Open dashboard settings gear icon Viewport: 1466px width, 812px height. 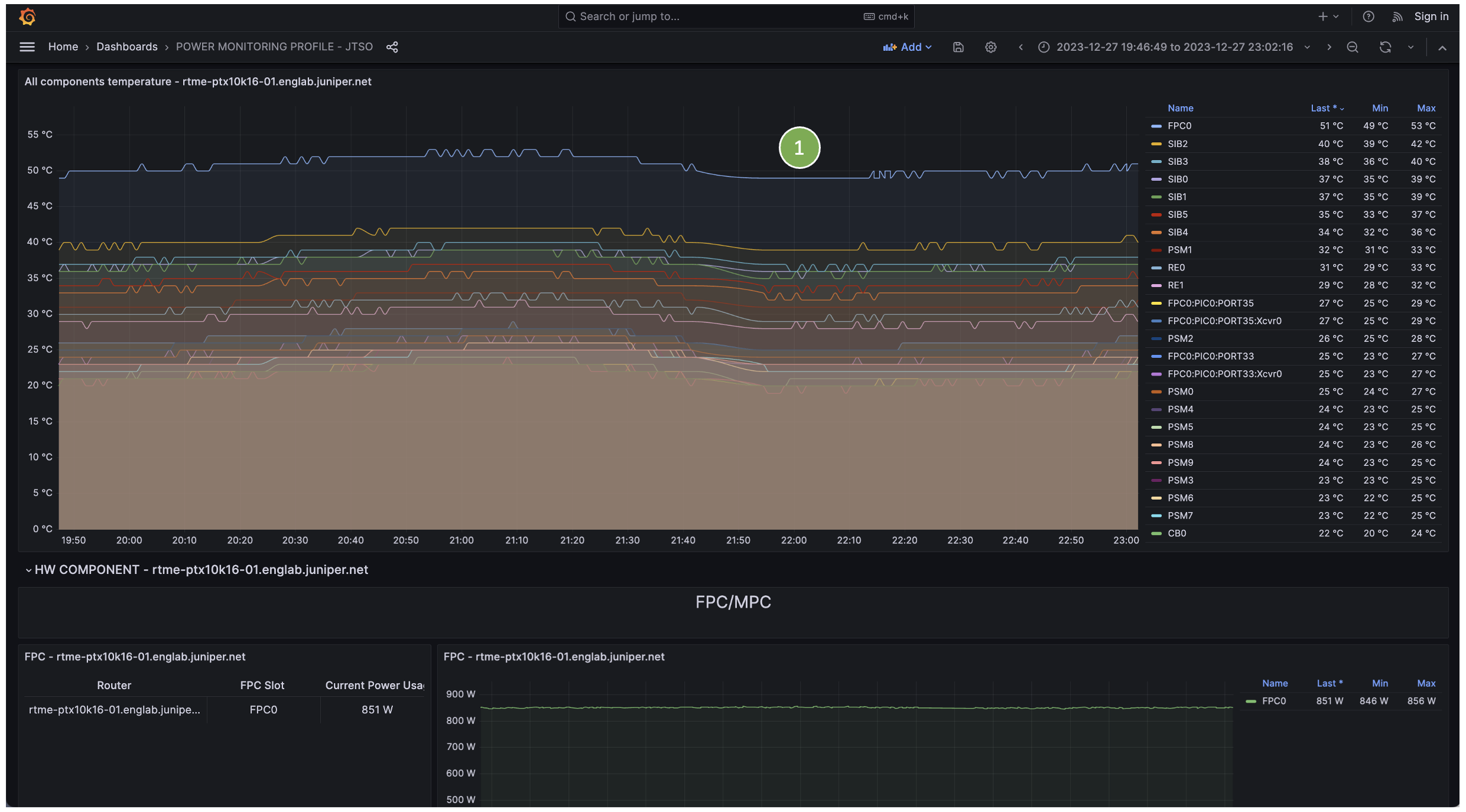[x=990, y=47]
